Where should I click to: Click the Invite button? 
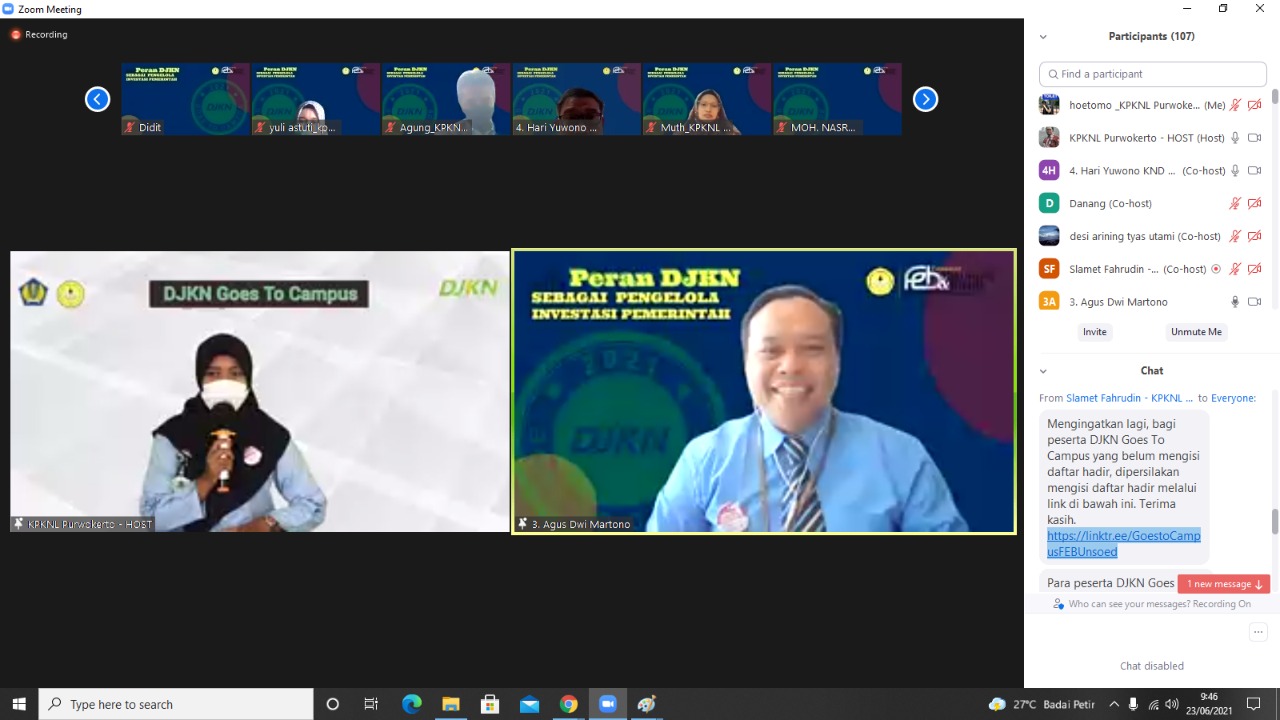click(x=1094, y=332)
